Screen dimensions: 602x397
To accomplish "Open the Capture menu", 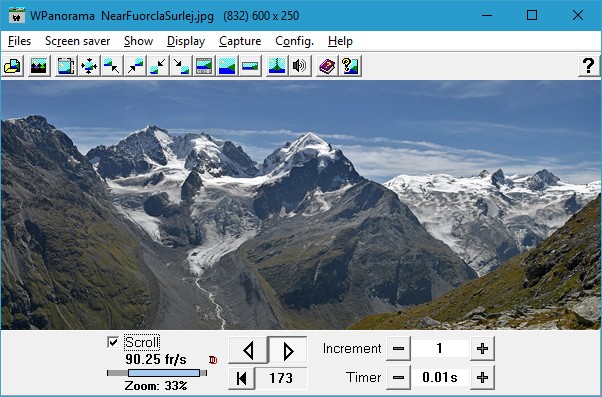I will [240, 41].
